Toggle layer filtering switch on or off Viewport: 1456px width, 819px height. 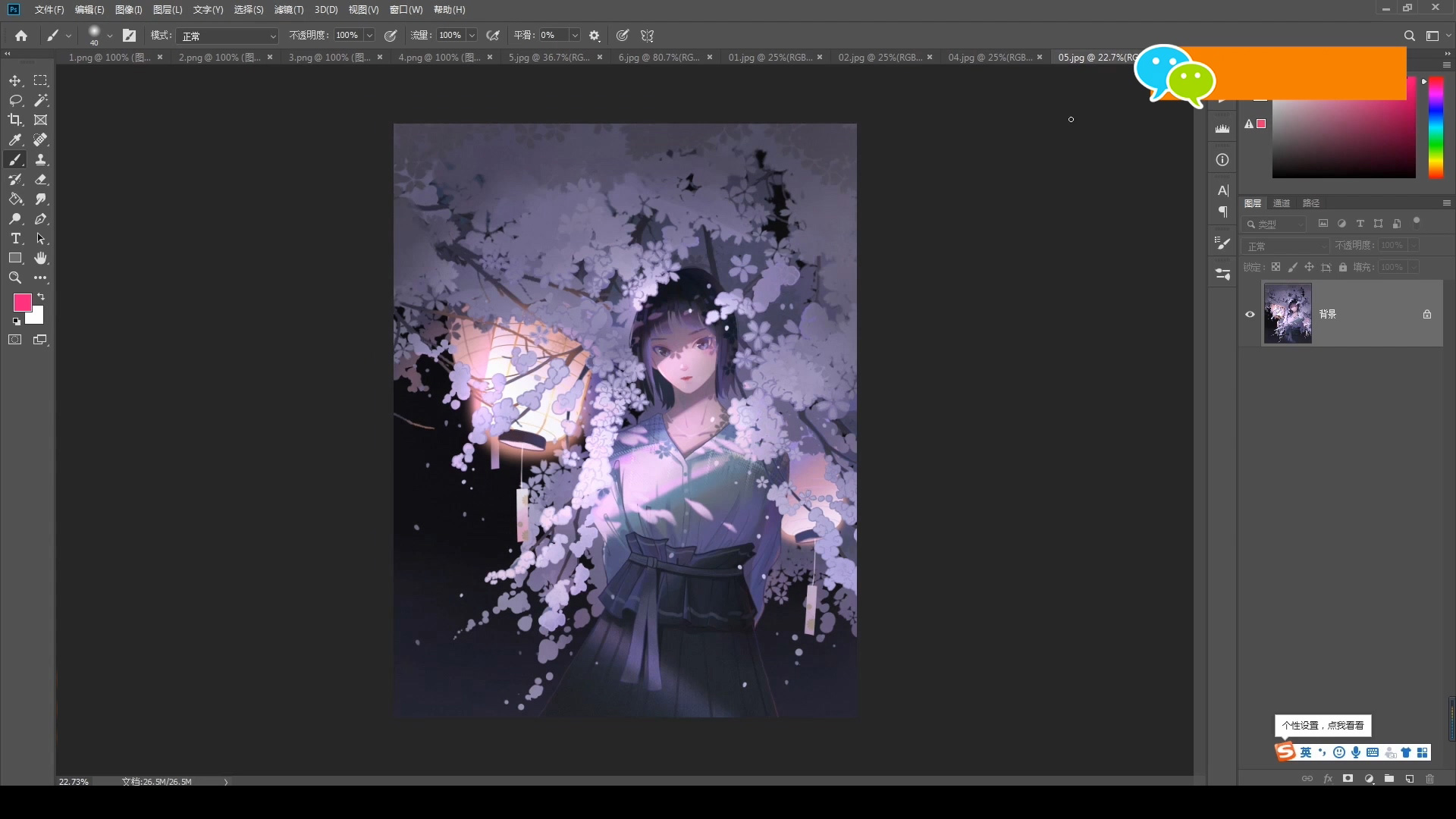point(1417,222)
